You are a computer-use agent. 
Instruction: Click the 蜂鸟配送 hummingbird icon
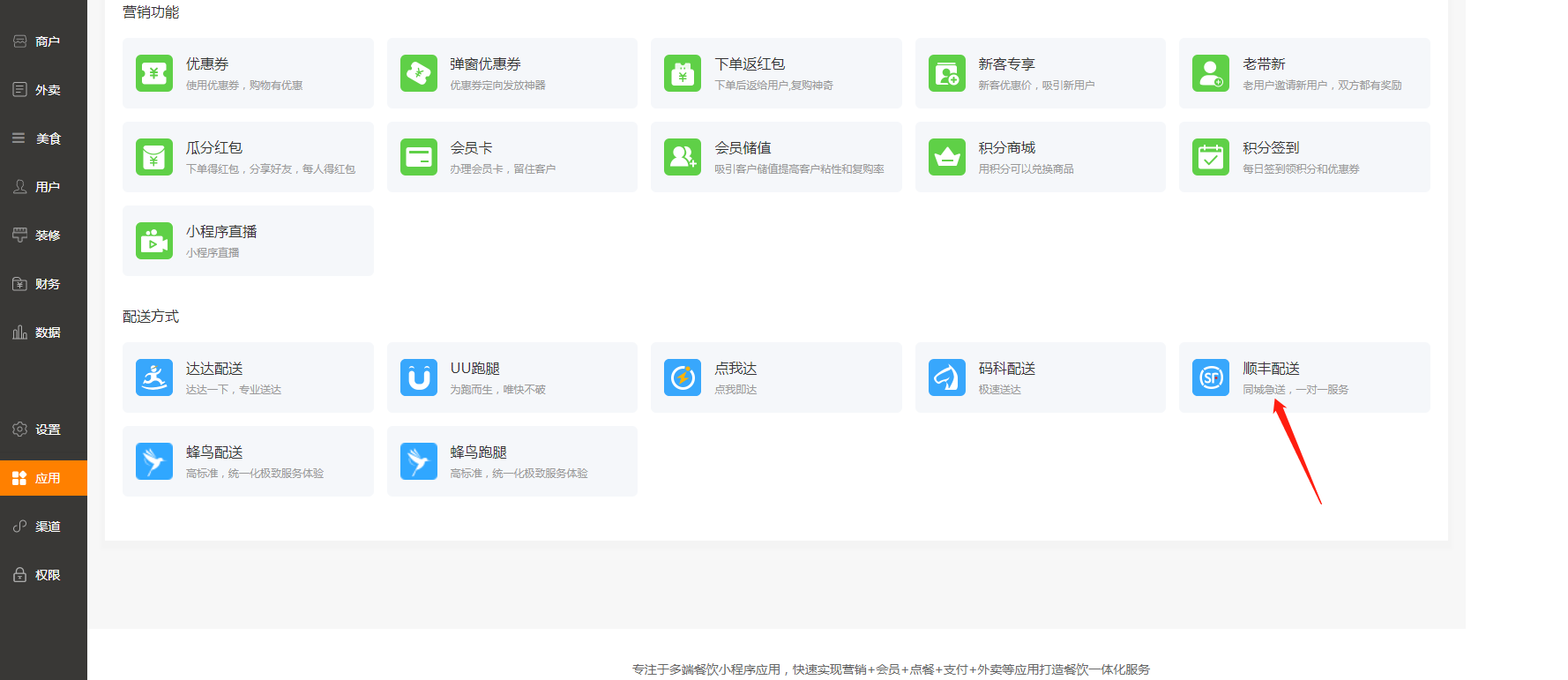154,461
